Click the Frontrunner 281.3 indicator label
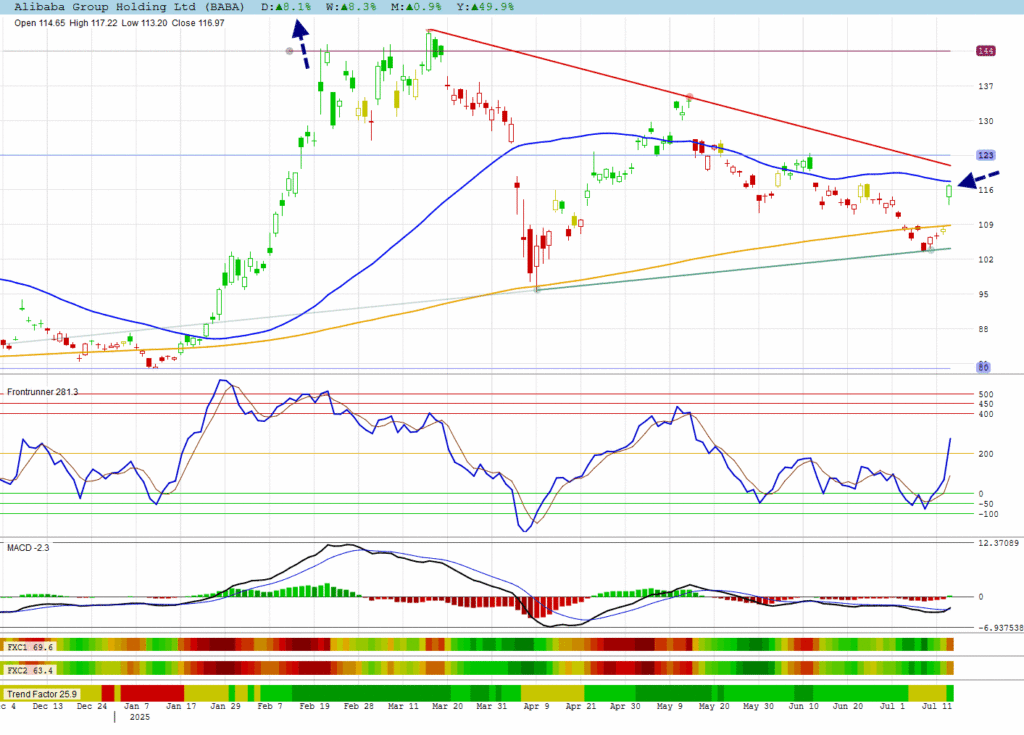 click(42, 392)
